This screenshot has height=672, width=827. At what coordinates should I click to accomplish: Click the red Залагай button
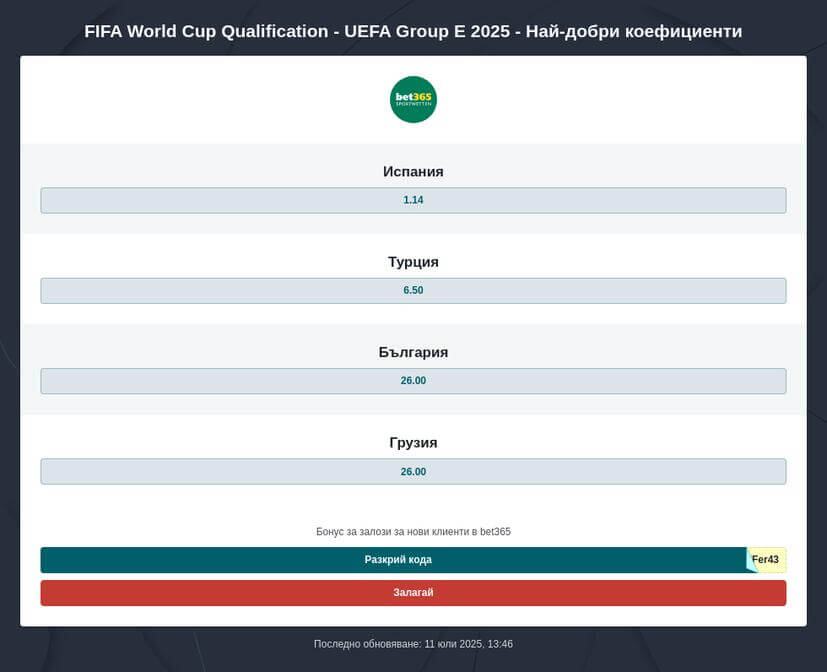(x=413, y=593)
